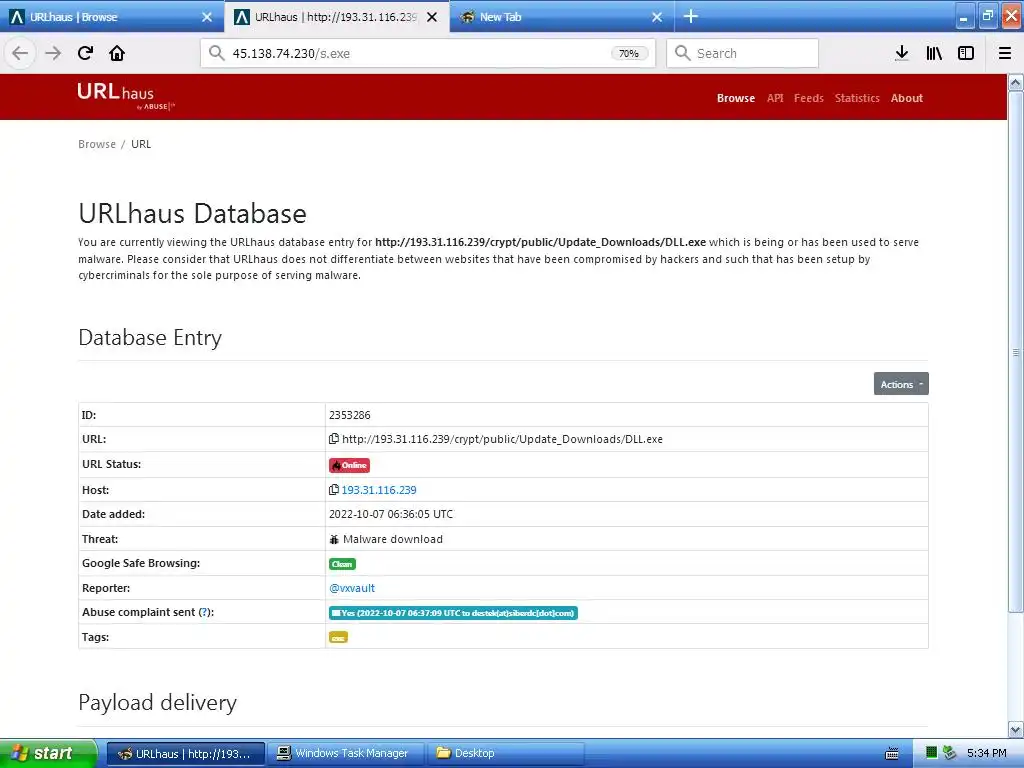Click the (?) help link for abuse complaint
Viewport: 1024px width, 768px height.
pos(204,612)
